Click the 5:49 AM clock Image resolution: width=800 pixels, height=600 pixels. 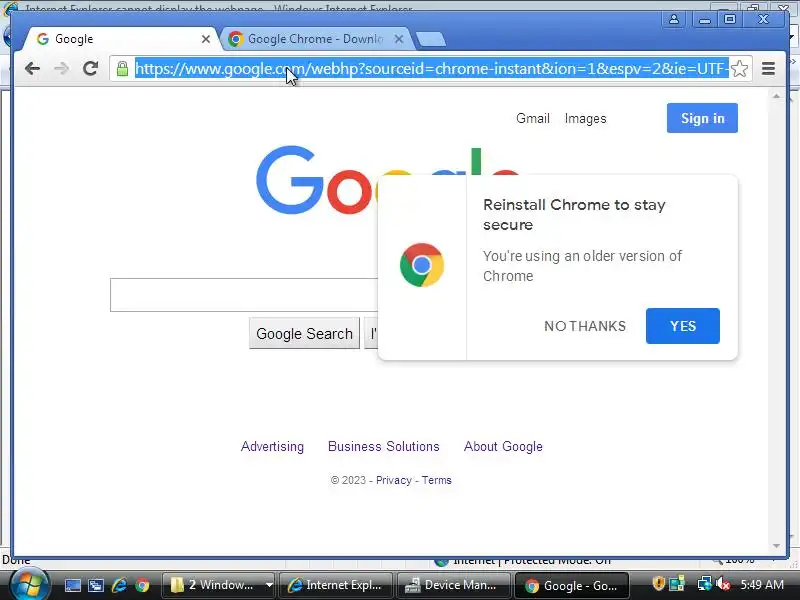click(x=762, y=585)
